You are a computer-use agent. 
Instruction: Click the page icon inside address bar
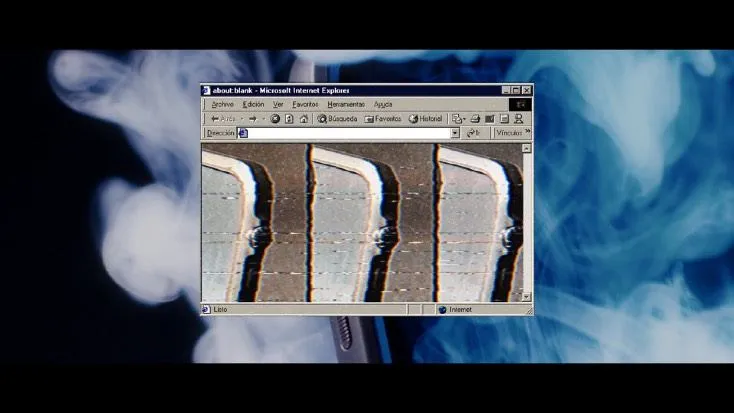(243, 133)
